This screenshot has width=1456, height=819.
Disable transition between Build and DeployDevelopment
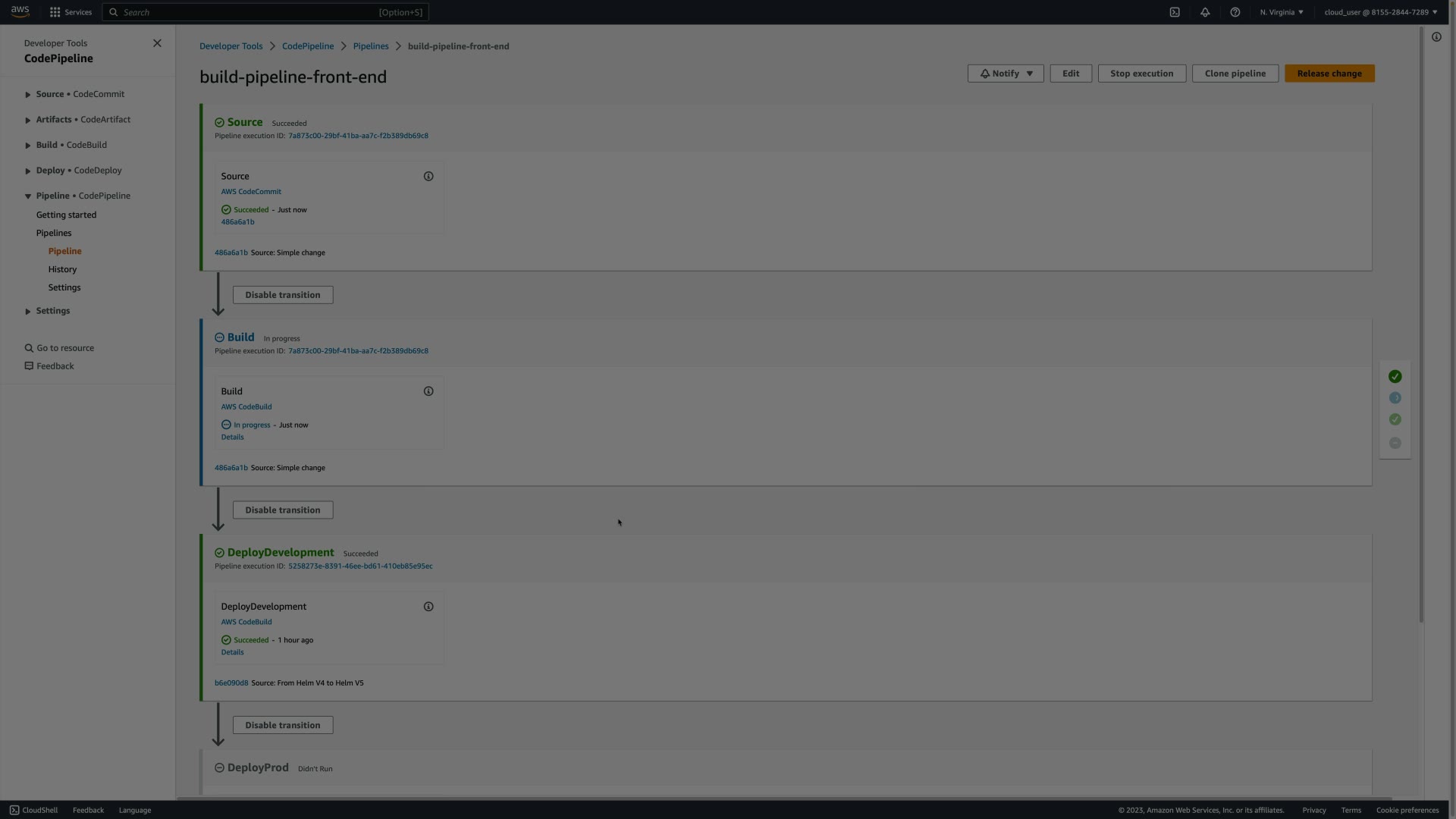click(x=282, y=510)
